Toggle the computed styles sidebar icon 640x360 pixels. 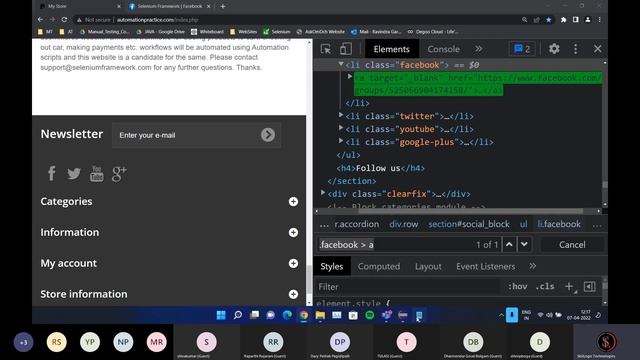[589, 287]
